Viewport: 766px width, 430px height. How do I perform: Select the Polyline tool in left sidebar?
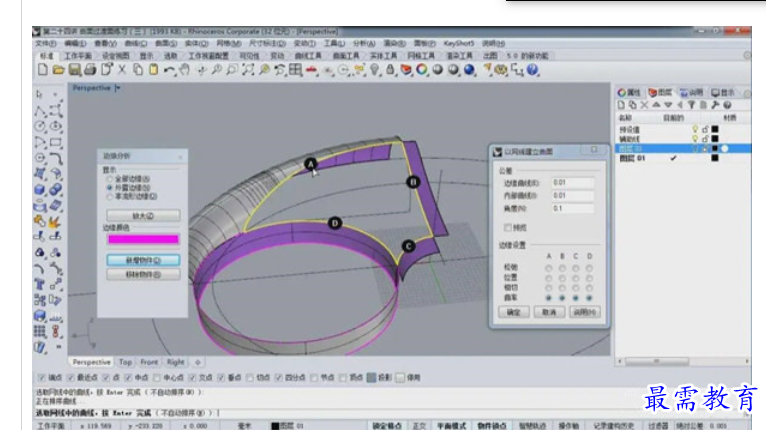tap(40, 111)
